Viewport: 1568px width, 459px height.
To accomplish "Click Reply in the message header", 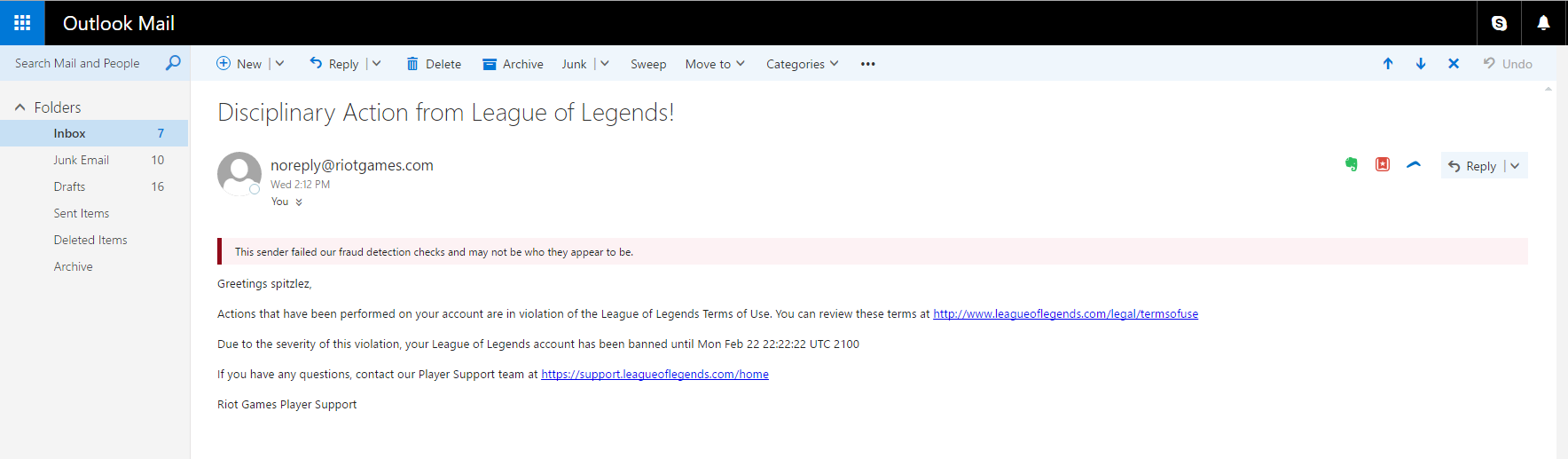I will pyautogui.click(x=1472, y=166).
